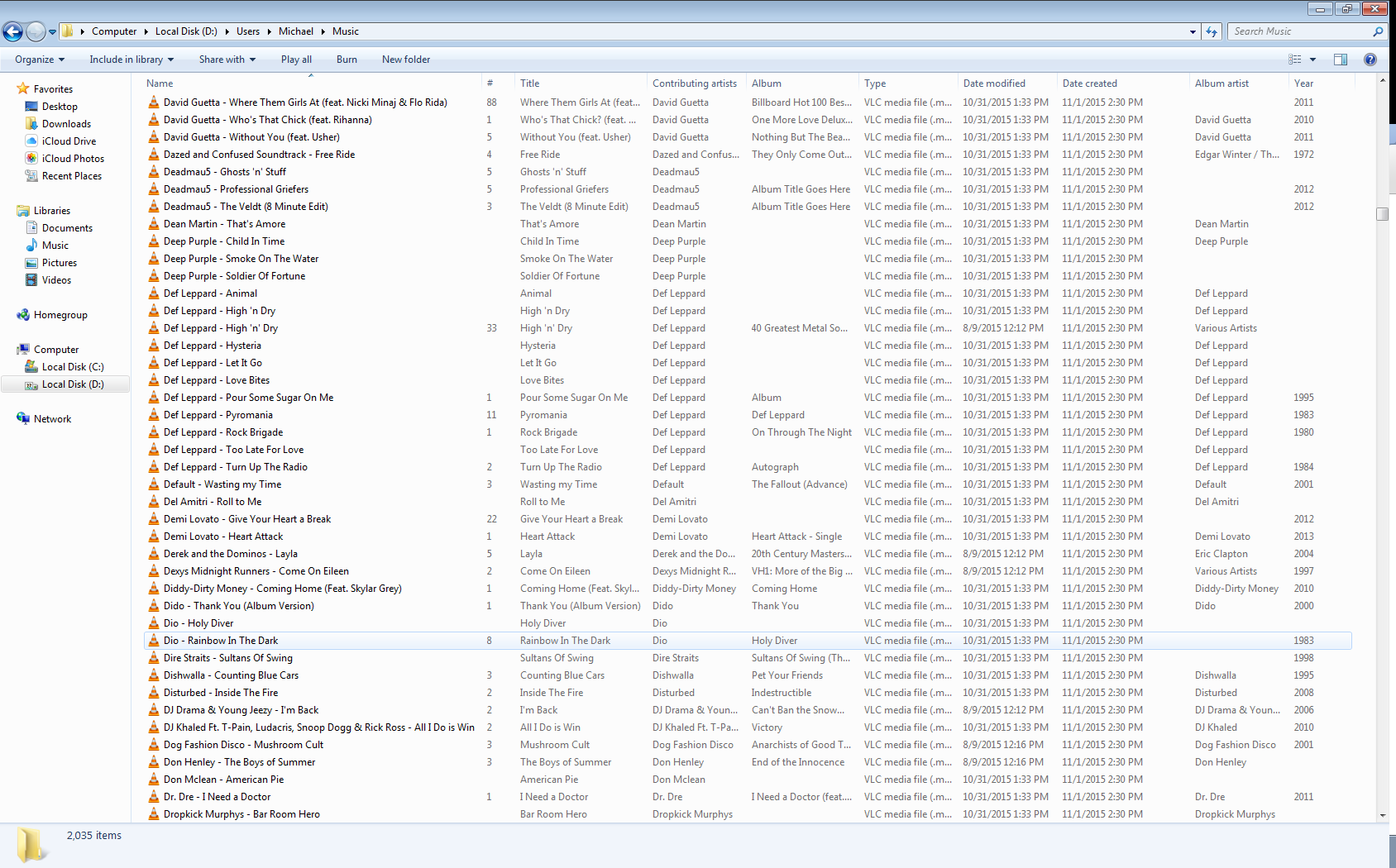Image resolution: width=1396 pixels, height=868 pixels.
Task: Select the file Derek and the Dominos - Layla
Action: click(x=748, y=554)
